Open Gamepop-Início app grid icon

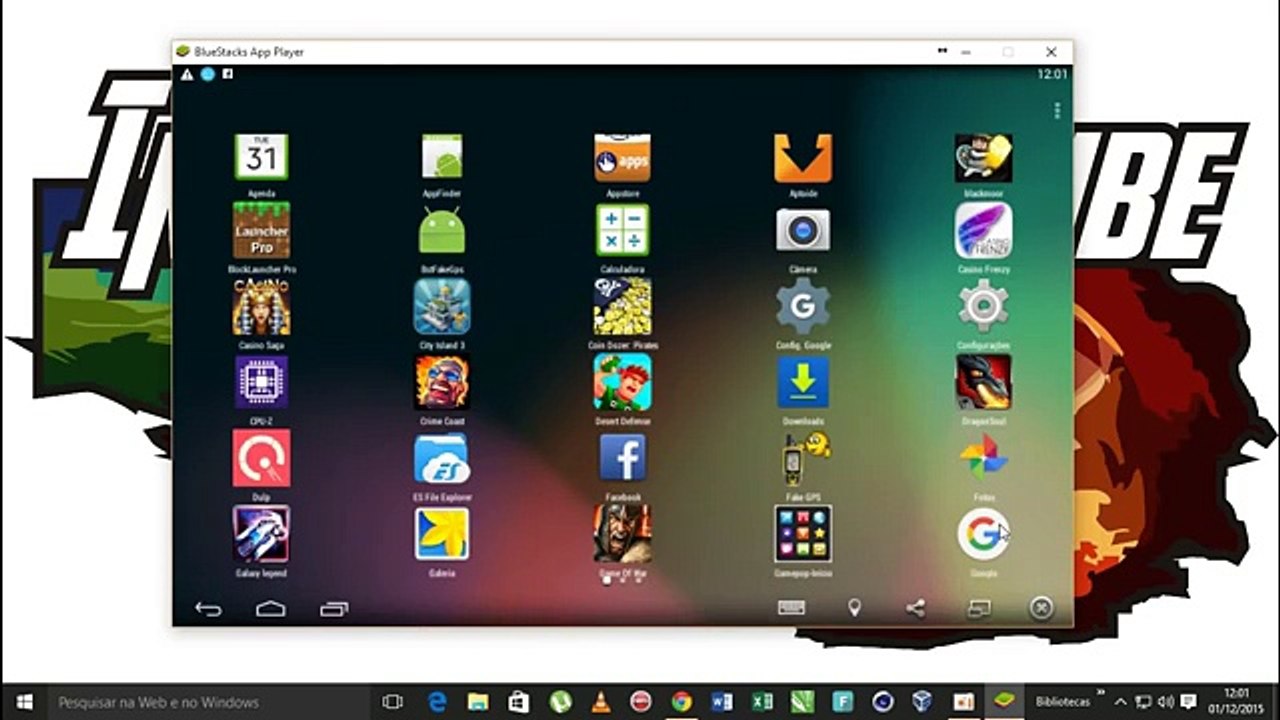point(803,534)
